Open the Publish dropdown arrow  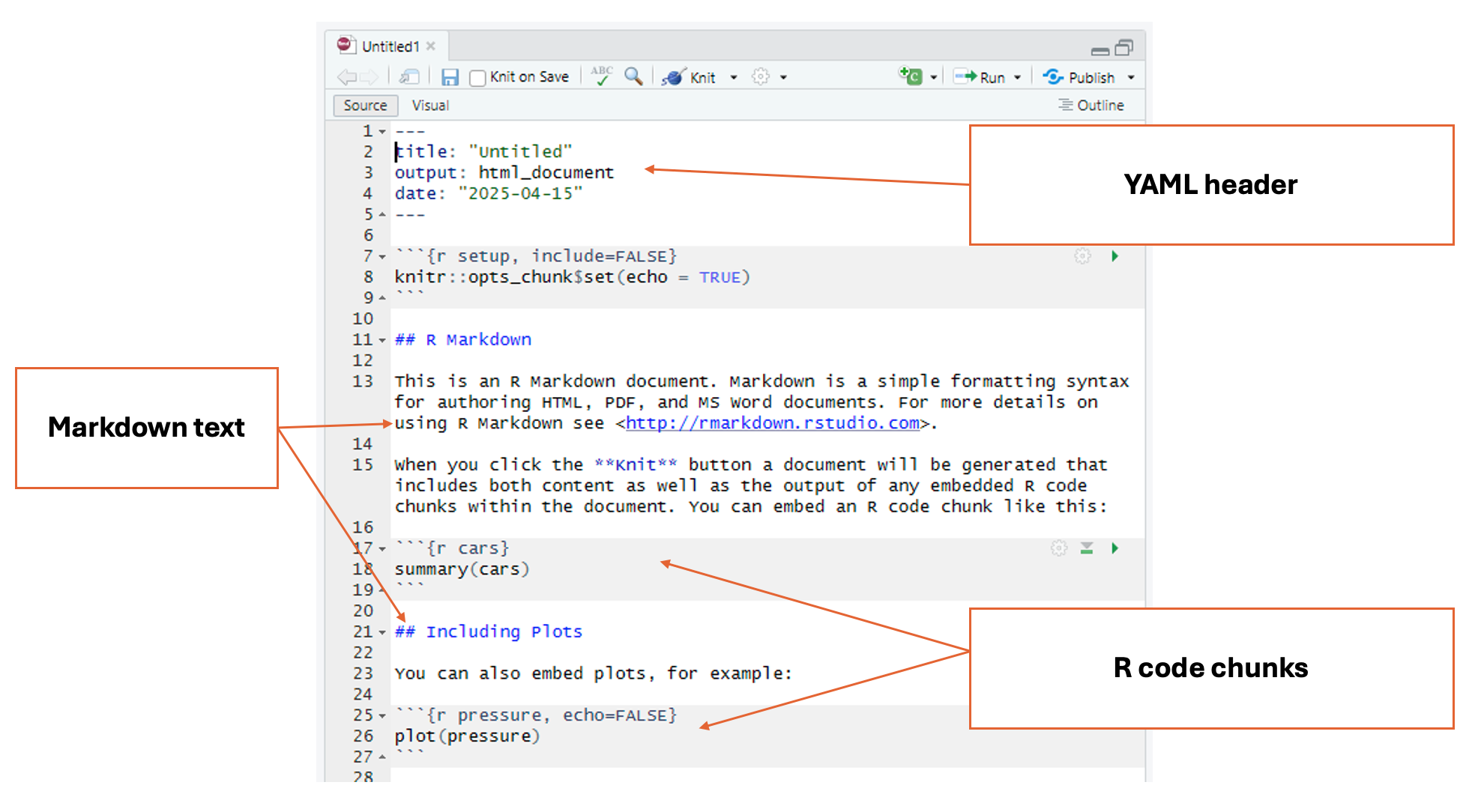tap(1131, 77)
